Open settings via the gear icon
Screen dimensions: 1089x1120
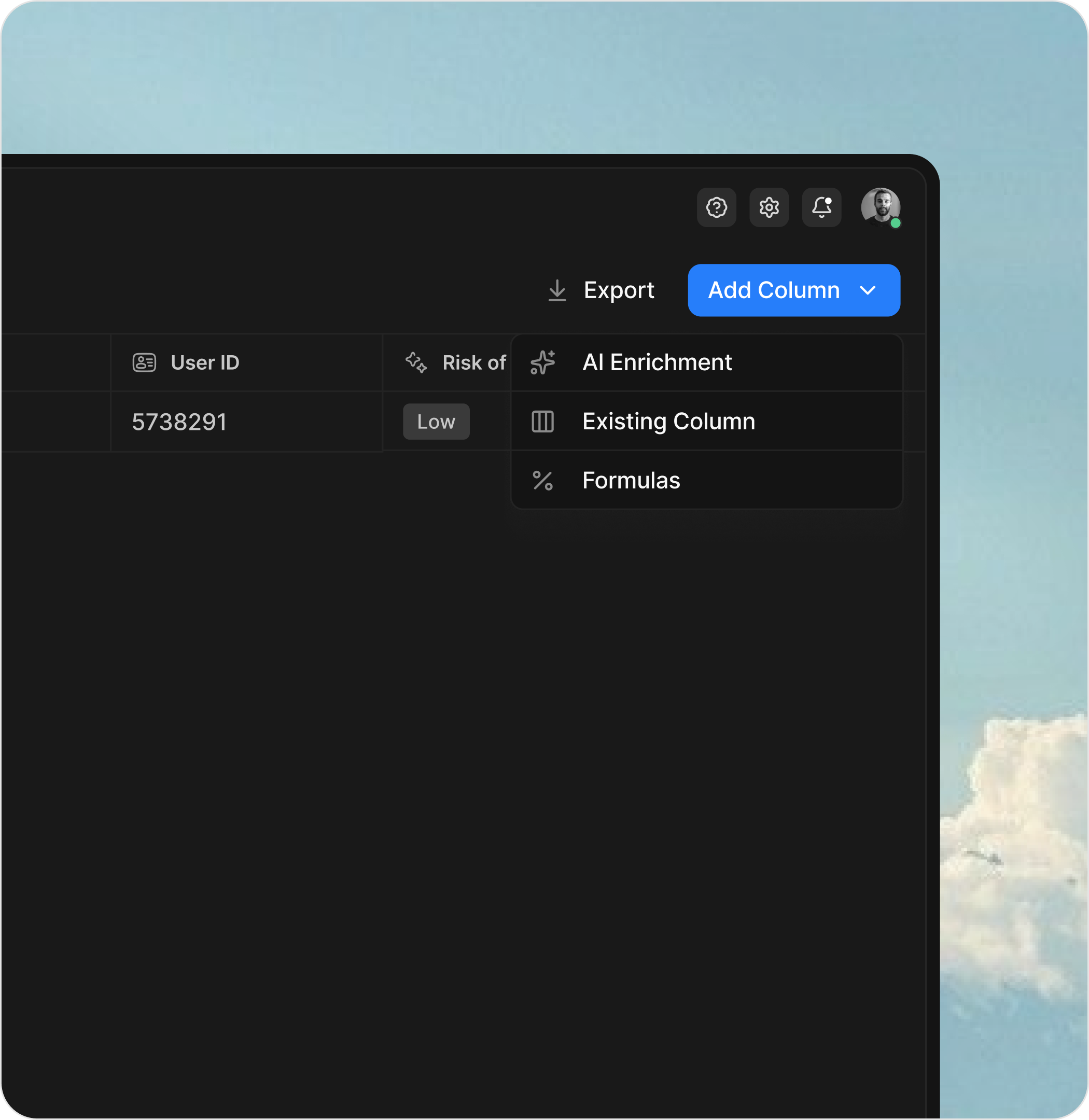769,207
